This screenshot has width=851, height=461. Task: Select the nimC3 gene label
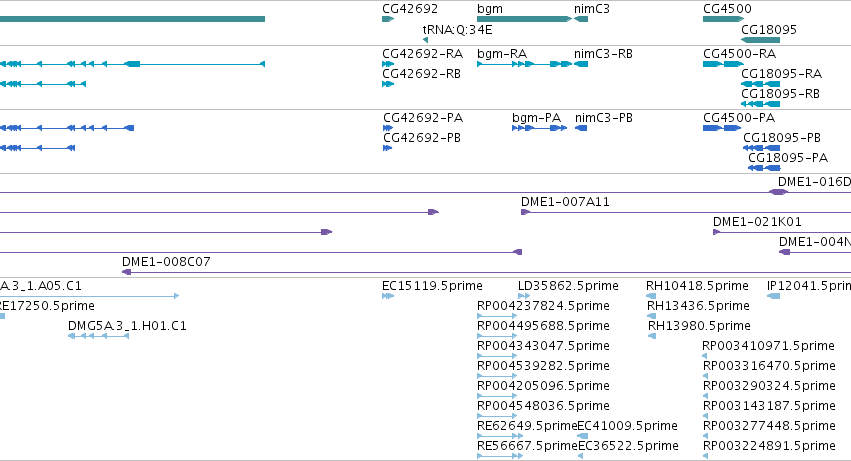click(x=592, y=9)
